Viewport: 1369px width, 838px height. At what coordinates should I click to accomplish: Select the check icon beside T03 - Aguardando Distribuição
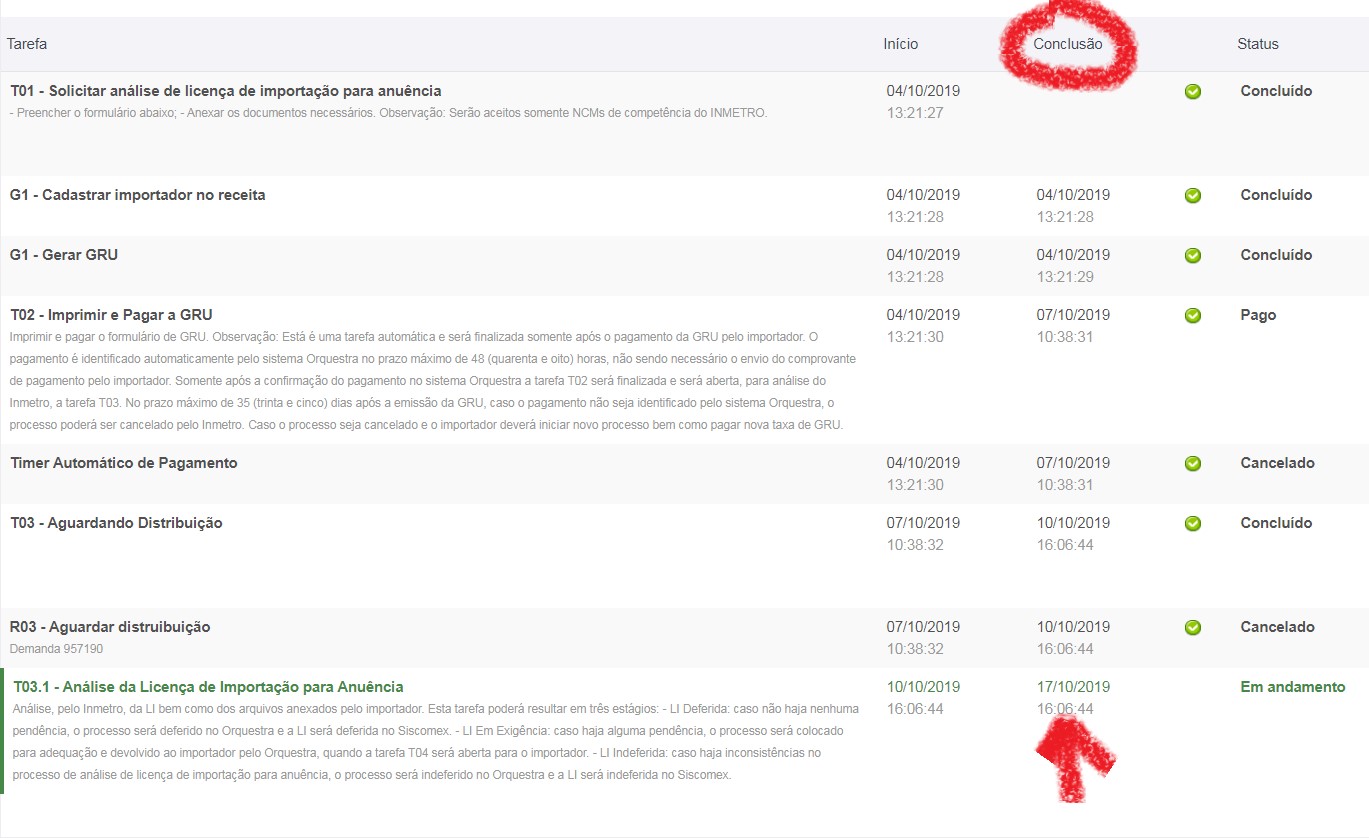pos(1192,523)
